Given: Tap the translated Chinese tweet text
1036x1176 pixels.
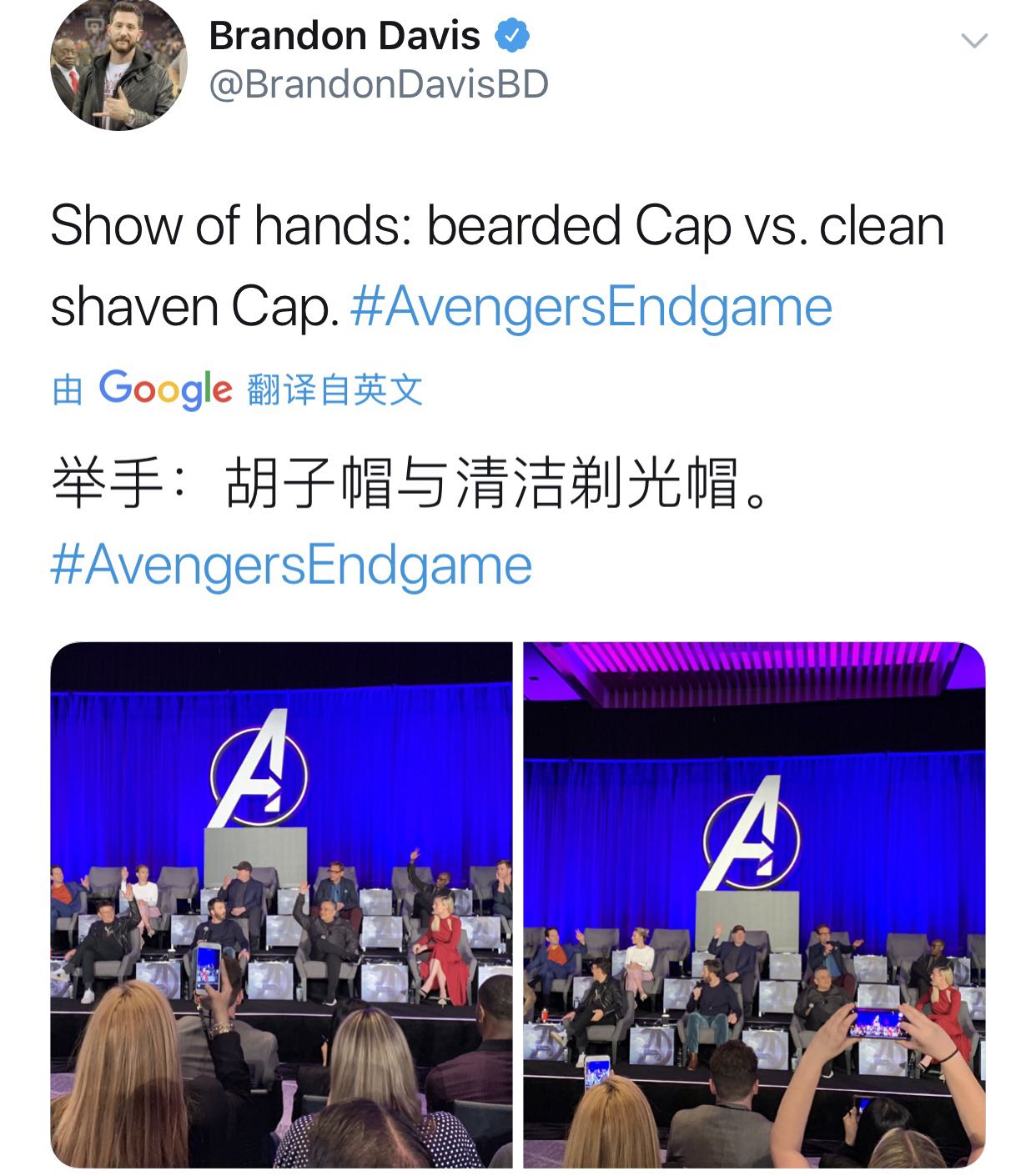Looking at the screenshot, I should tap(409, 483).
